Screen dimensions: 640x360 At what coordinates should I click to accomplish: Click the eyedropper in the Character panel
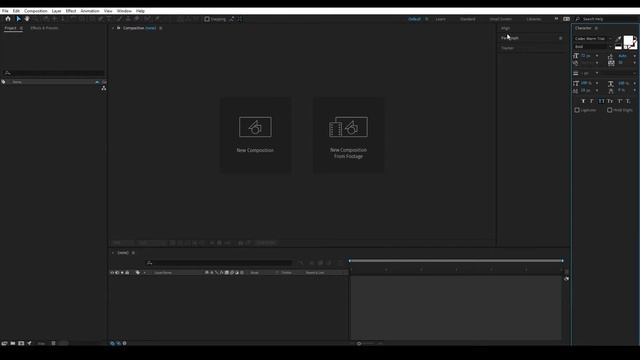pyautogui.click(x=618, y=39)
